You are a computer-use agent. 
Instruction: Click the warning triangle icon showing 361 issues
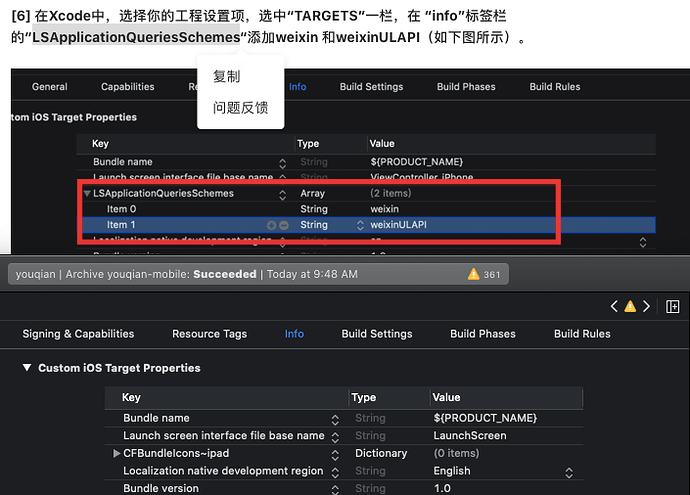coord(473,274)
